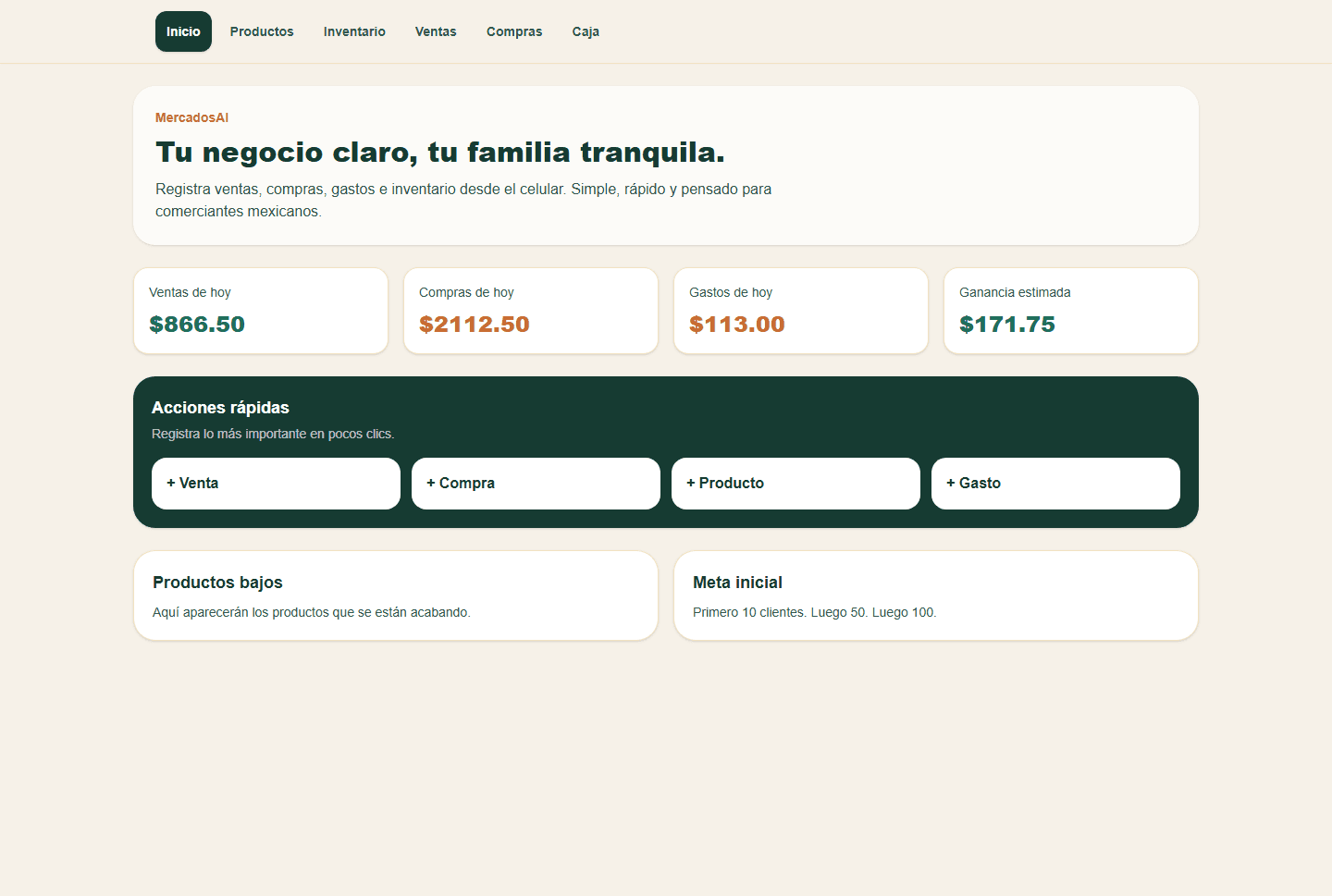This screenshot has width=1332, height=896.
Task: Click the MercadosAI brand label
Action: 191,117
